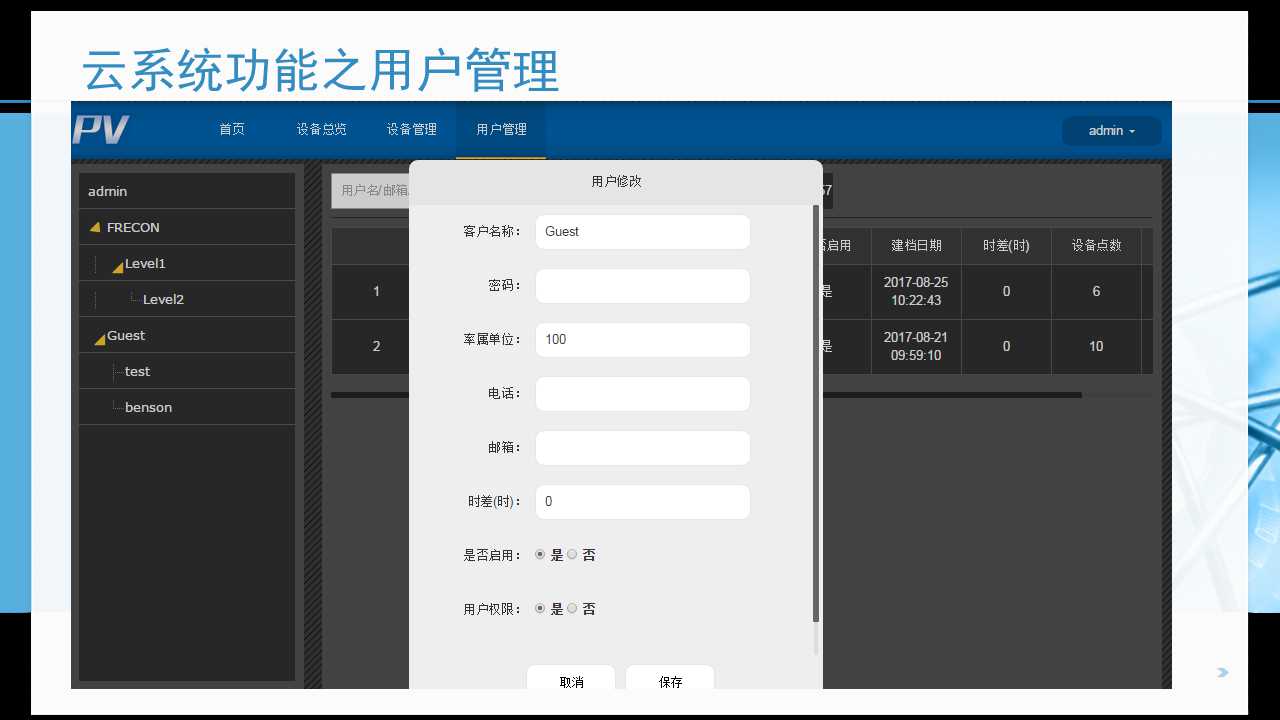Select the 'benson' user in the sidebar tree

pyautogui.click(x=148, y=407)
